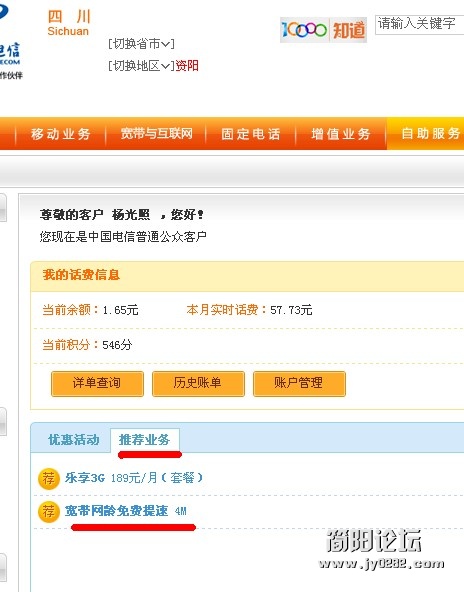This screenshot has width=464, height=592.
Task: Select the 自助服务 menu item
Action: coord(430,133)
